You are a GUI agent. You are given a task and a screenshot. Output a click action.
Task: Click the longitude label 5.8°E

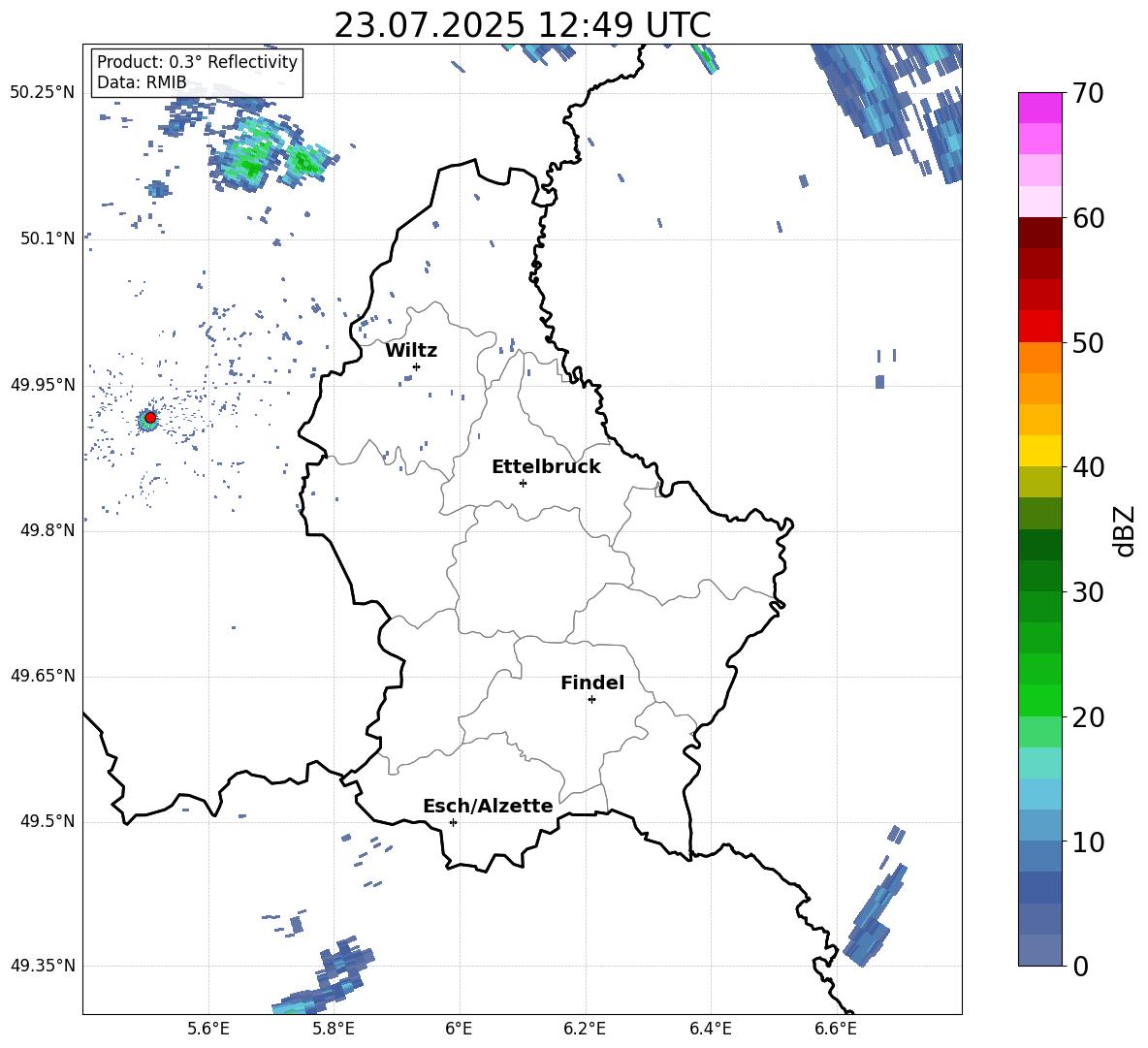pyautogui.click(x=334, y=1030)
